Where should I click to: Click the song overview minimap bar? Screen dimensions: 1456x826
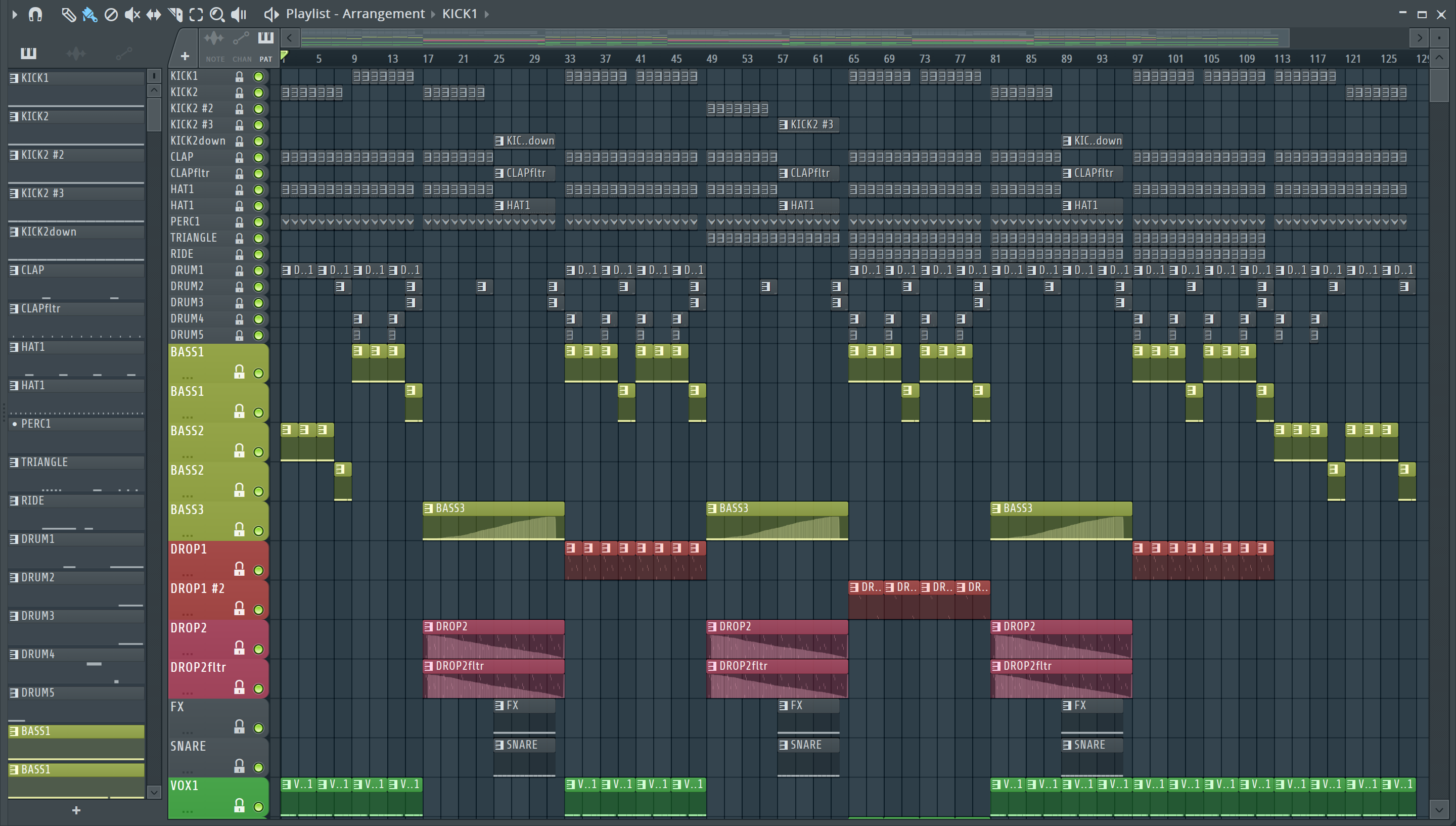coord(795,38)
